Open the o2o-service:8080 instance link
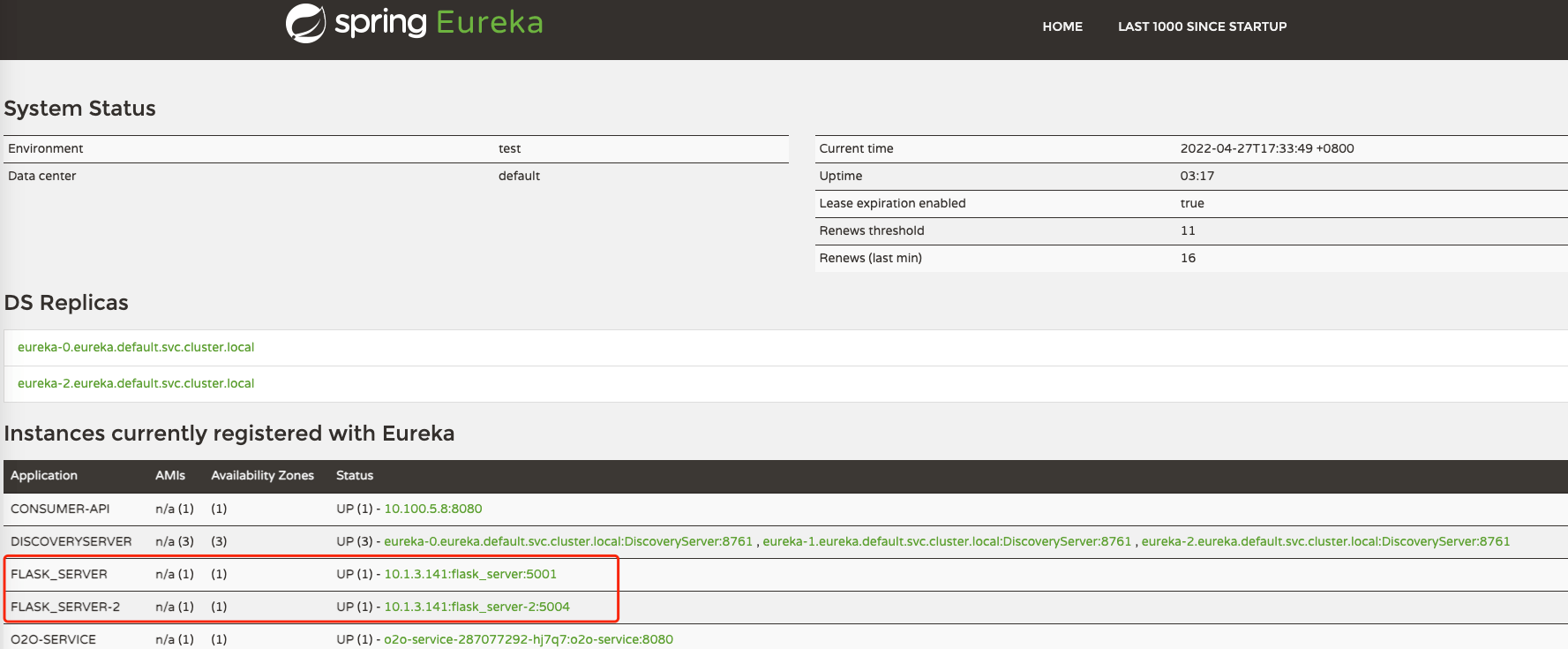This screenshot has width=1568, height=649. click(x=528, y=639)
